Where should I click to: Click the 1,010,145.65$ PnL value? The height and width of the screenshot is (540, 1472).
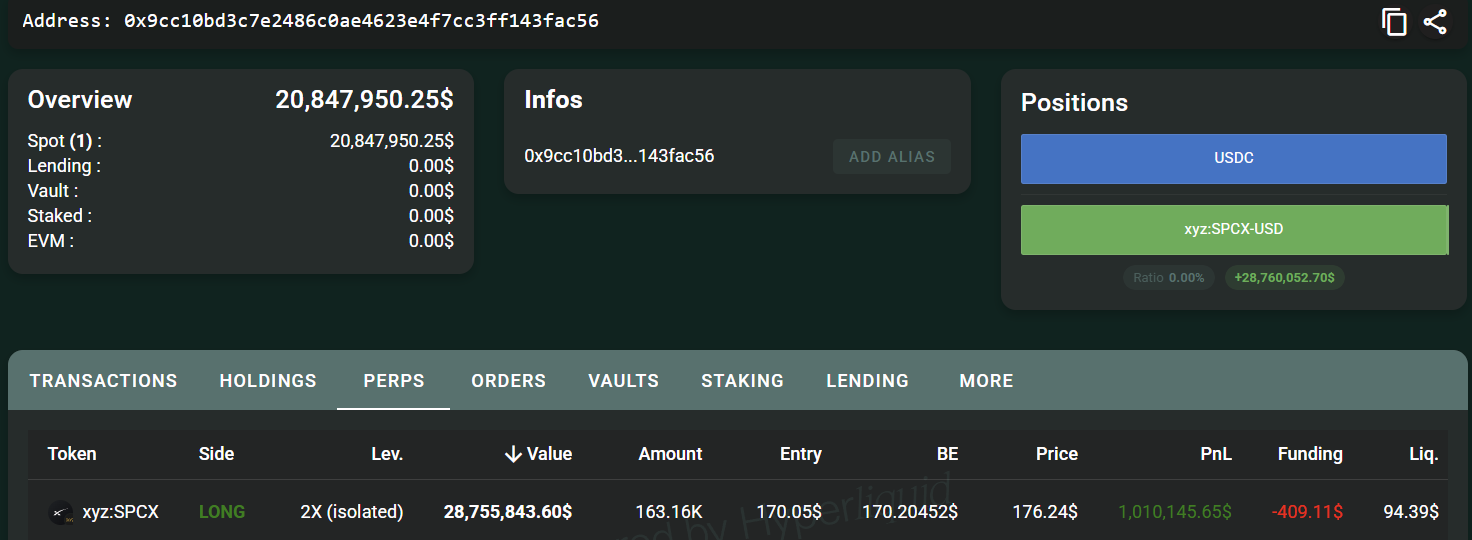(x=1175, y=512)
